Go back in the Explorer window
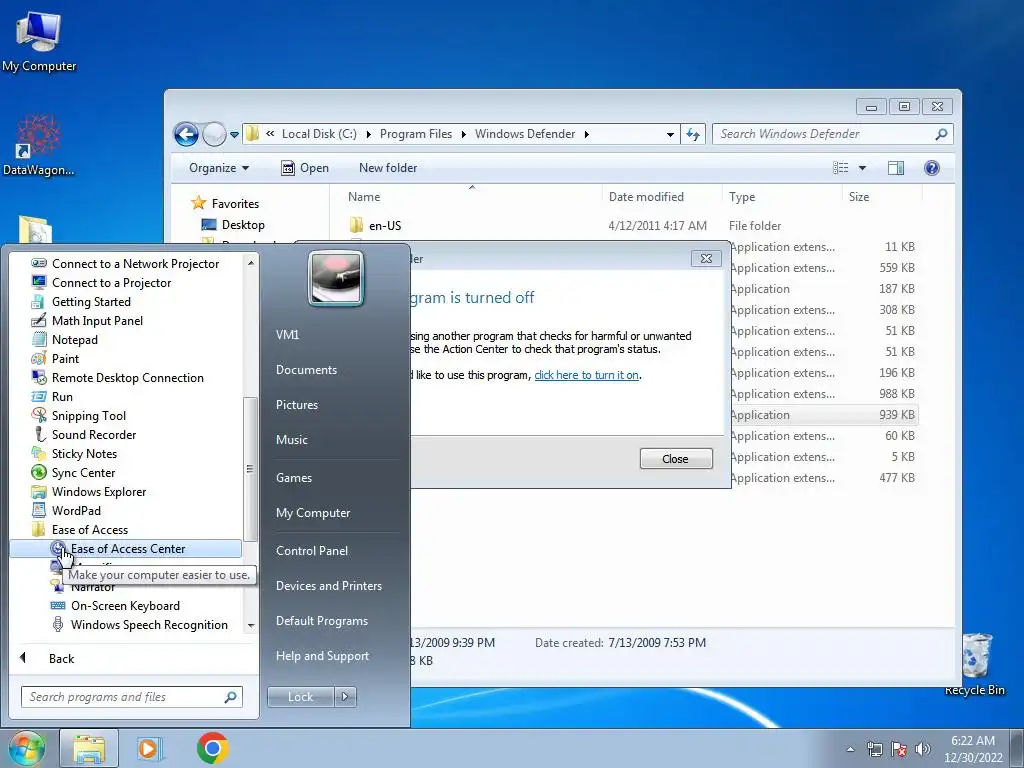This screenshot has width=1024, height=768. [x=186, y=135]
